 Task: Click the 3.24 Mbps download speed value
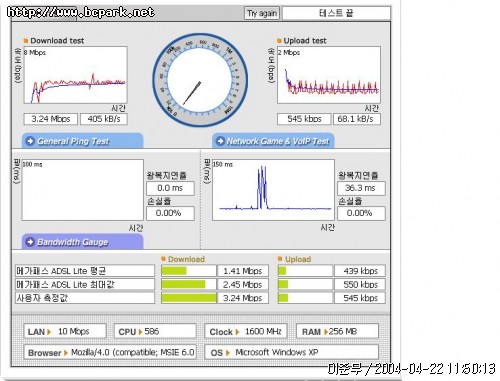pos(51,119)
